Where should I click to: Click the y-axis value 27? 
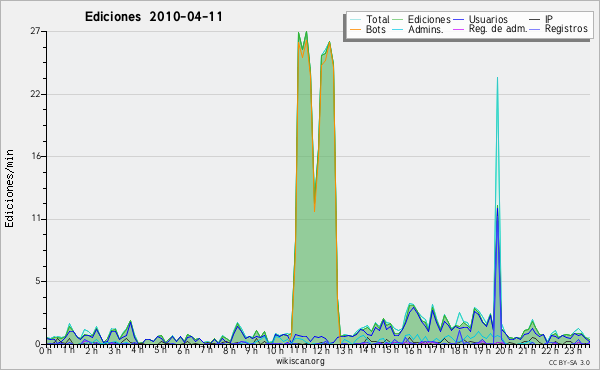[35, 31]
